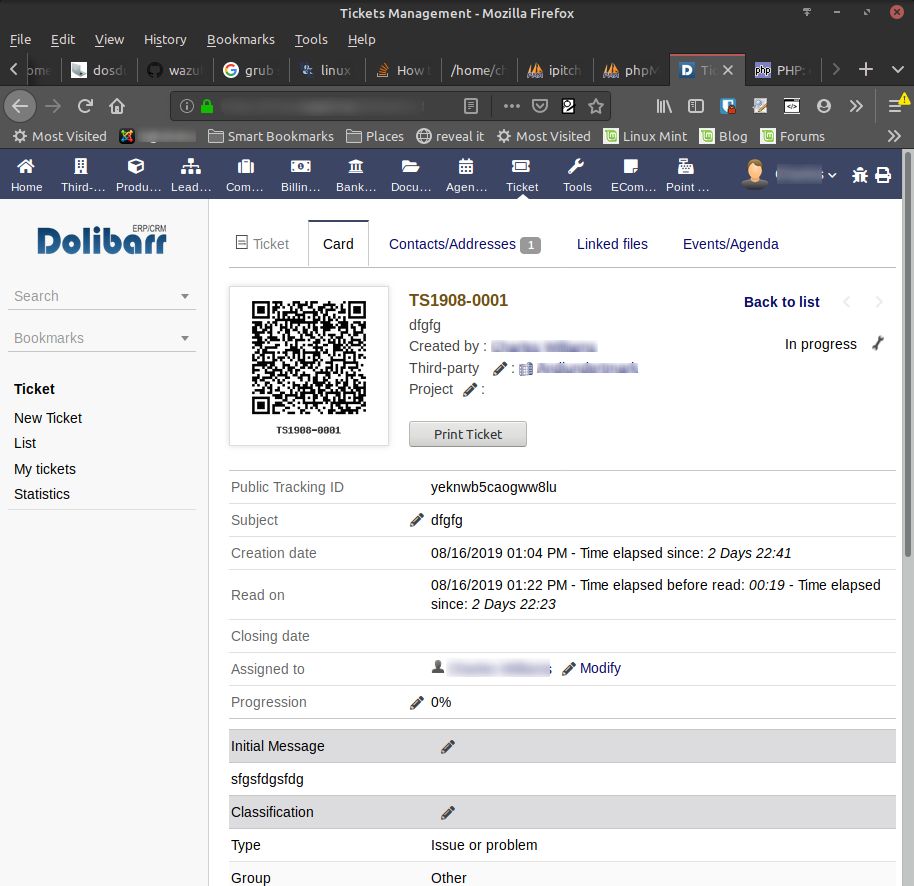The width and height of the screenshot is (914, 886).
Task: Open the My tickets sidebar link
Action: click(x=44, y=468)
